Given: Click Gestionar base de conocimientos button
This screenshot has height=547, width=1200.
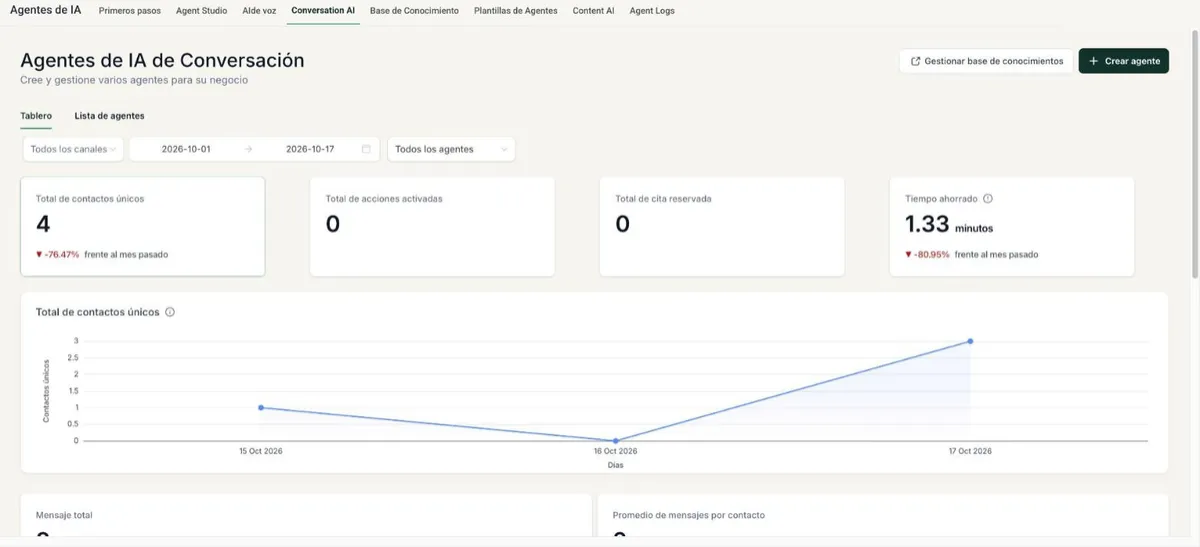Looking at the screenshot, I should (x=986, y=61).
